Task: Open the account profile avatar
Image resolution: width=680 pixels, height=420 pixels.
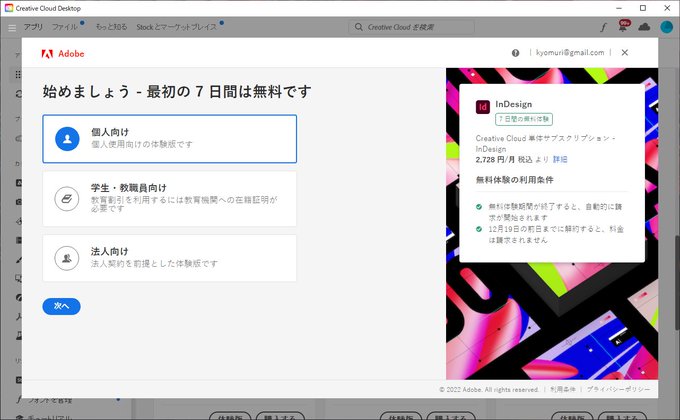Action: 666,27
